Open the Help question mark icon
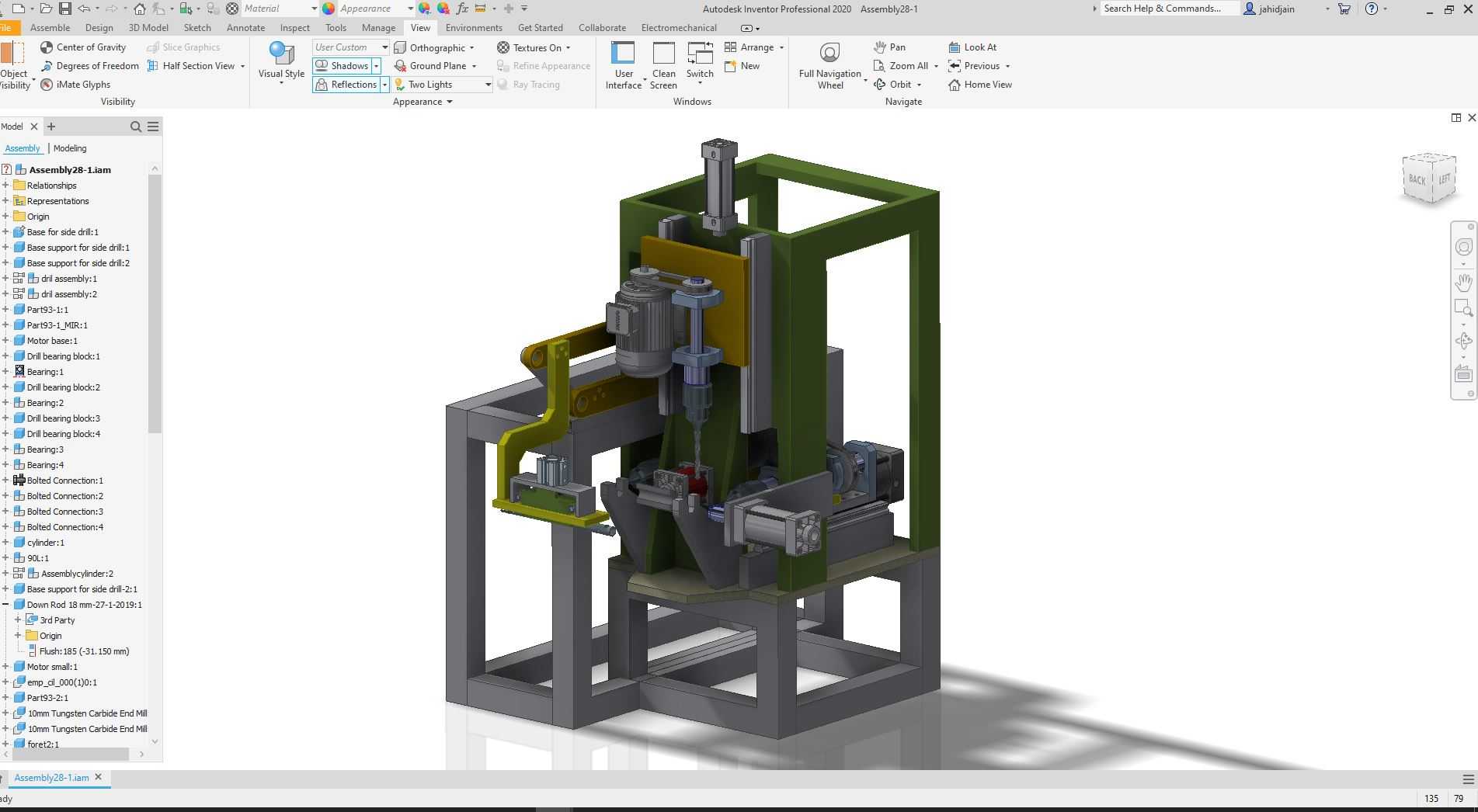The image size is (1478, 812). coord(1372,9)
